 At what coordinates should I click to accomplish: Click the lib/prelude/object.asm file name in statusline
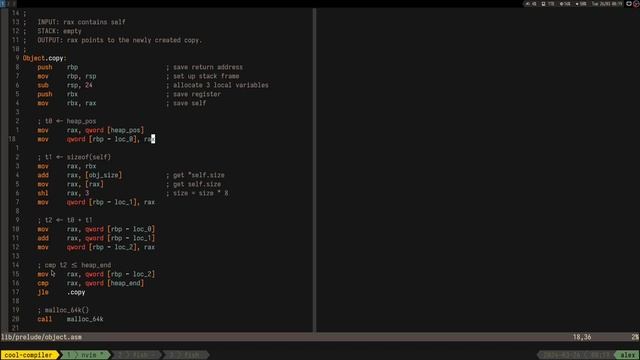[x=41, y=337]
